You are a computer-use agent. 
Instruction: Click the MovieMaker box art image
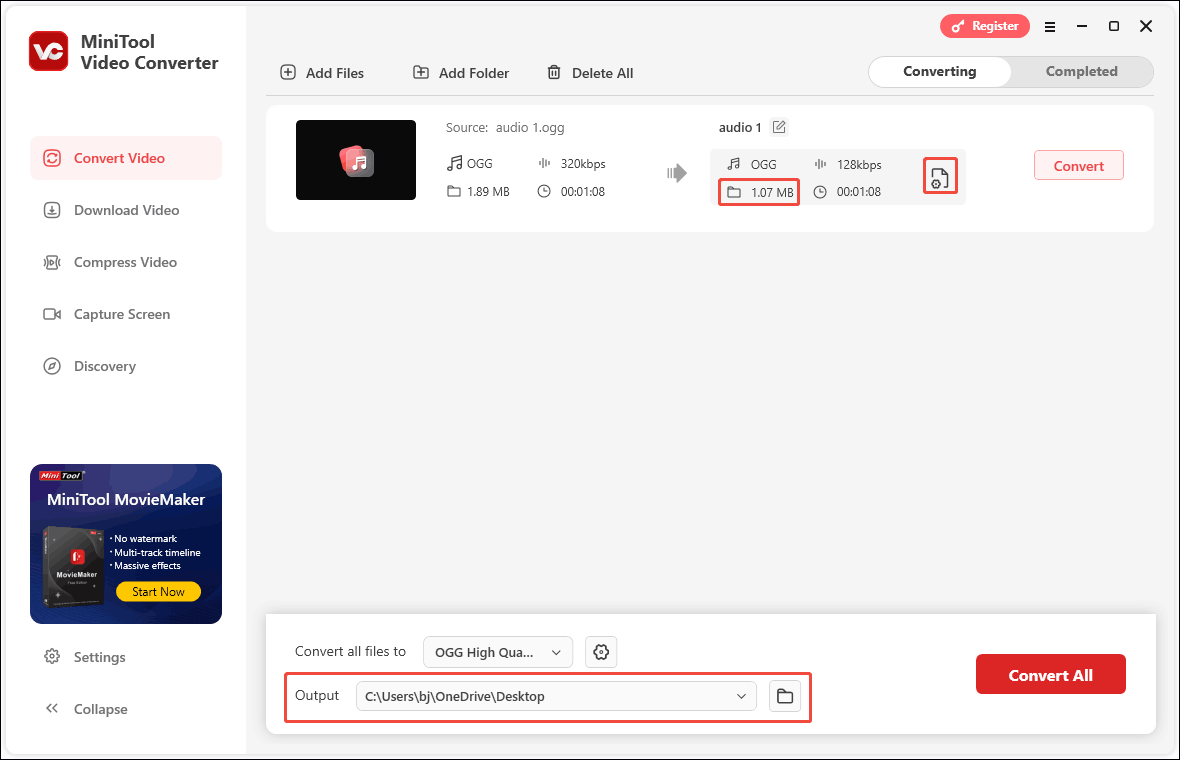(x=73, y=567)
